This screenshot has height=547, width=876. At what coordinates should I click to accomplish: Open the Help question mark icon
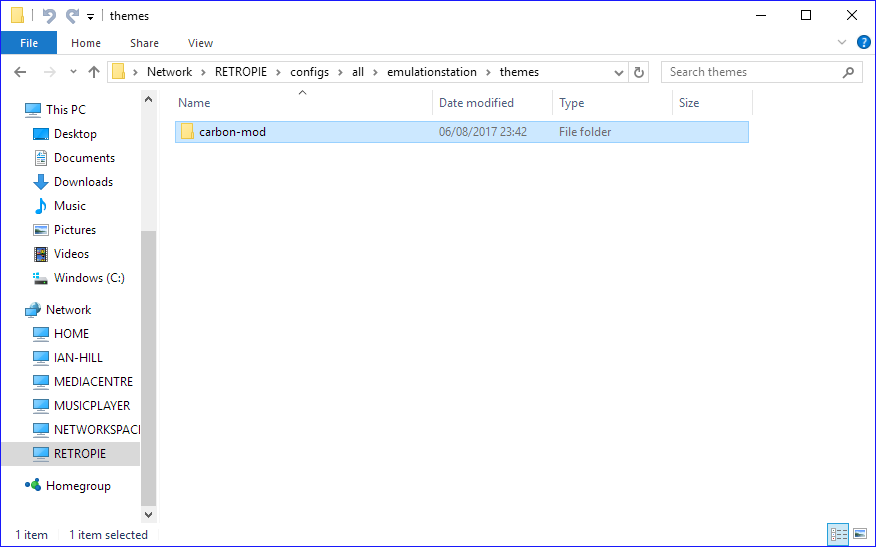(863, 43)
